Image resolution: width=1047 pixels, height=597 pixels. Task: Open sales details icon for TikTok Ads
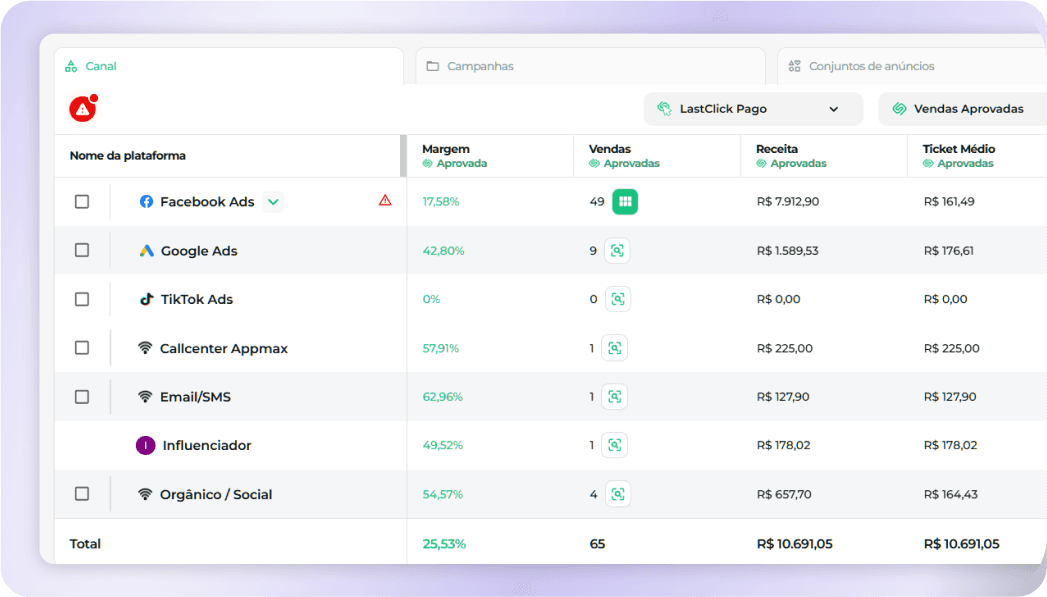pos(617,299)
